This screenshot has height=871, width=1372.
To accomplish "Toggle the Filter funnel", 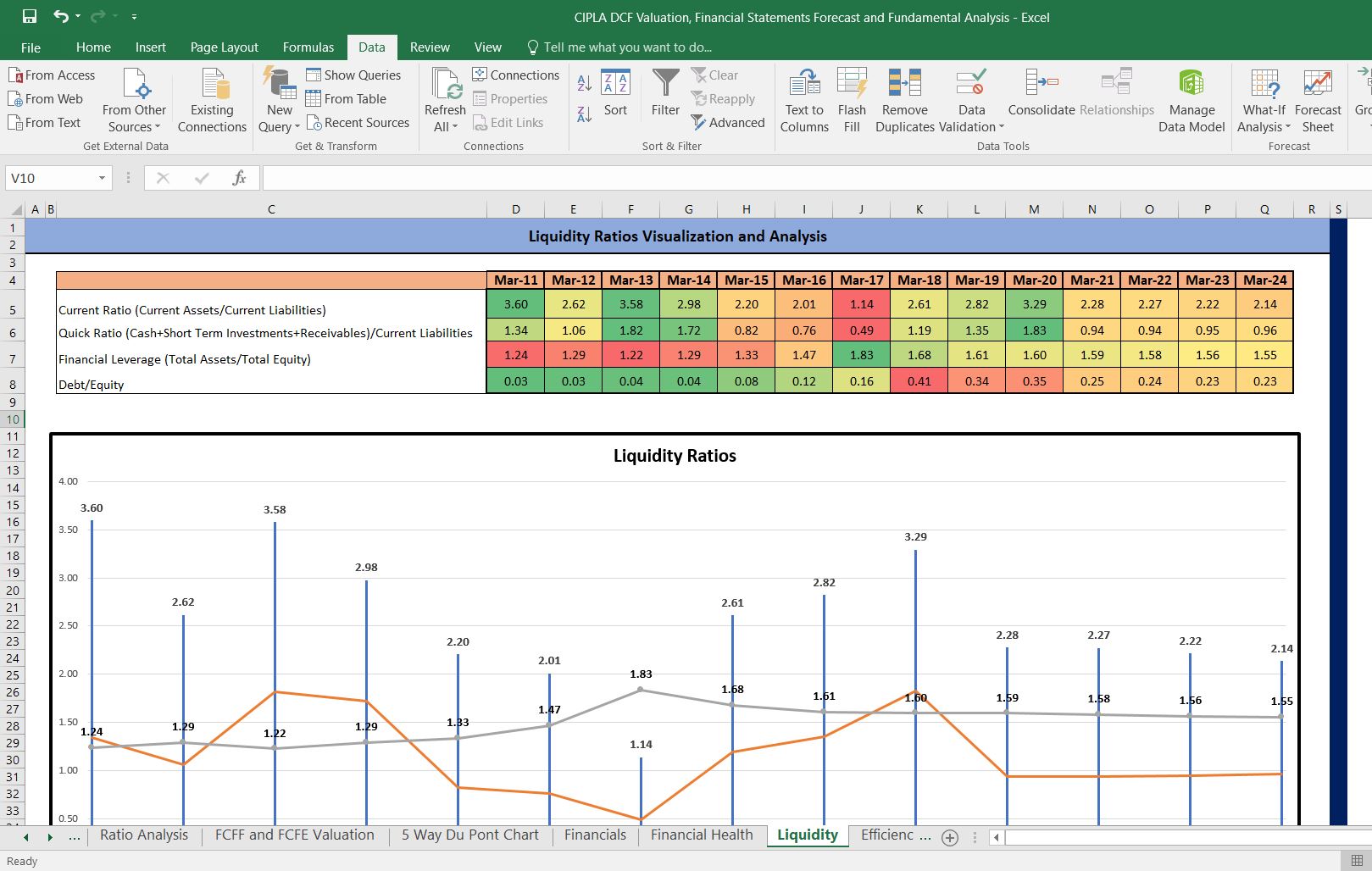I will click(x=665, y=92).
